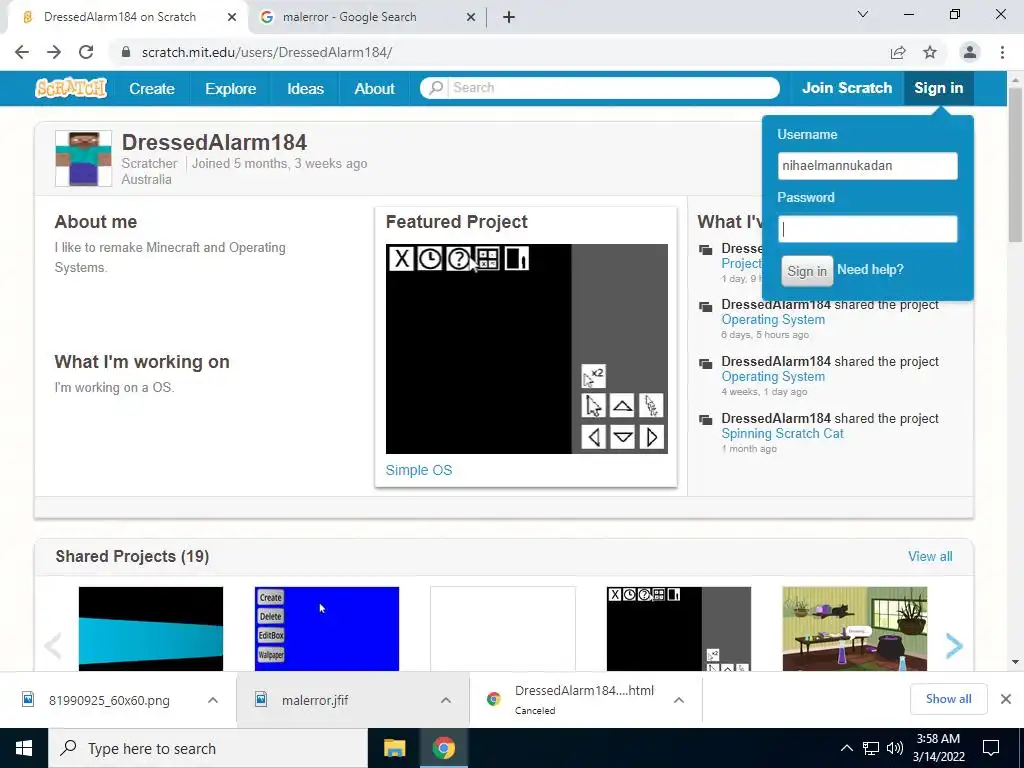Open the cyan shape project thumbnail
Viewport: 1024px width, 768px height.
[151, 628]
